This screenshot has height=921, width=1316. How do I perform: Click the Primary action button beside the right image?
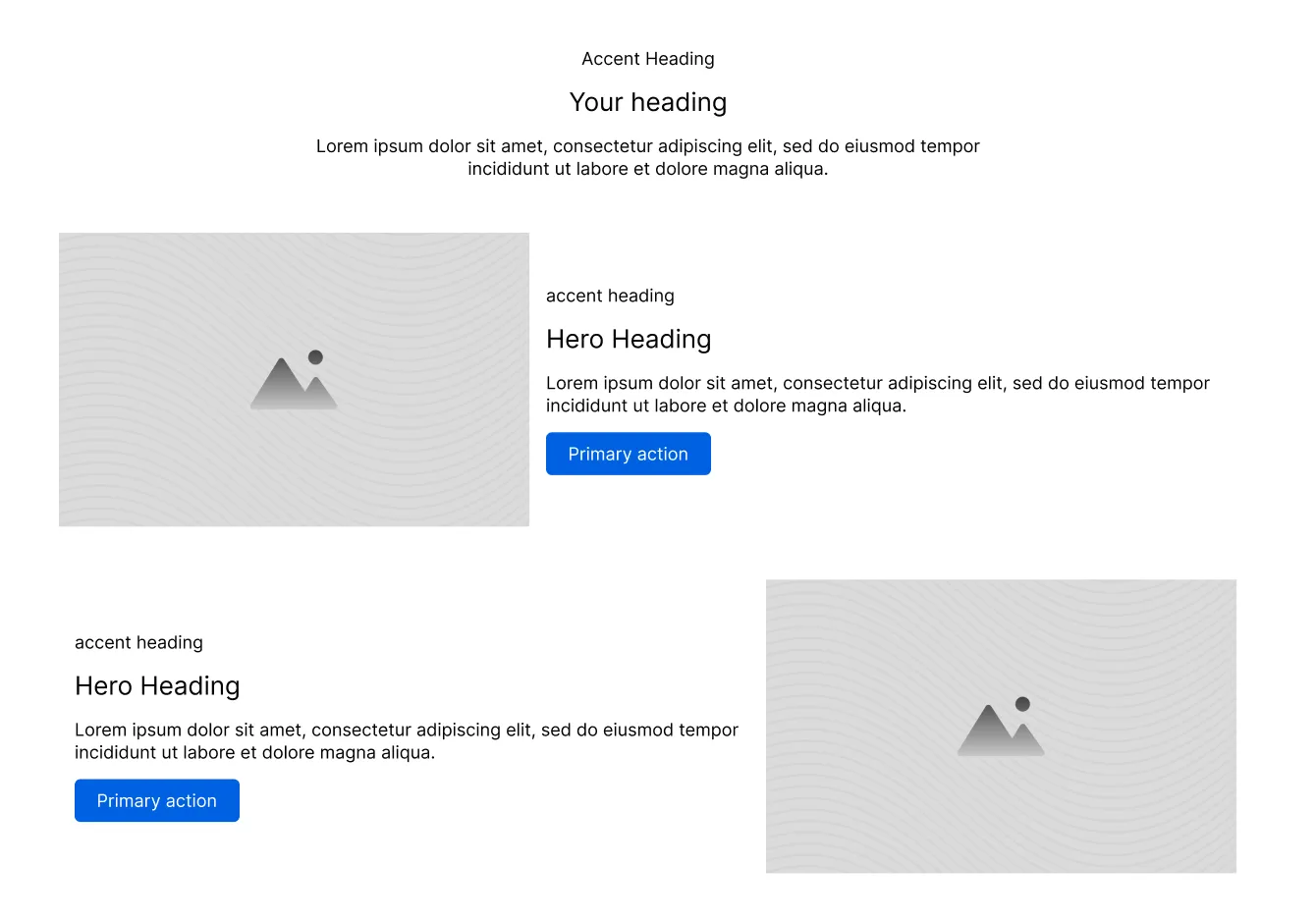tap(157, 800)
